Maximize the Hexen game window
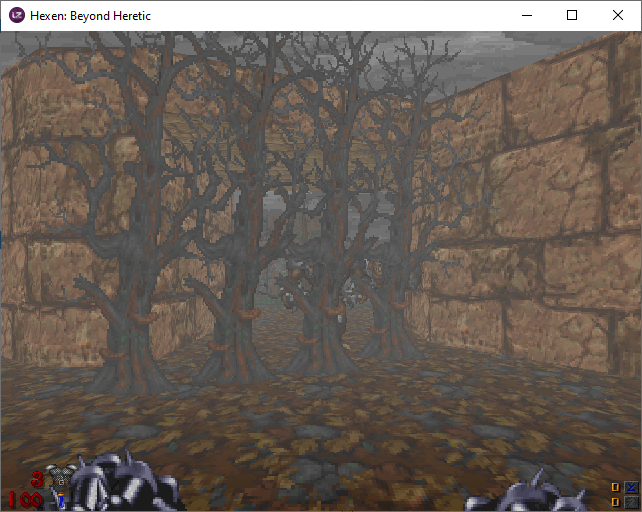642x512 pixels. (572, 16)
